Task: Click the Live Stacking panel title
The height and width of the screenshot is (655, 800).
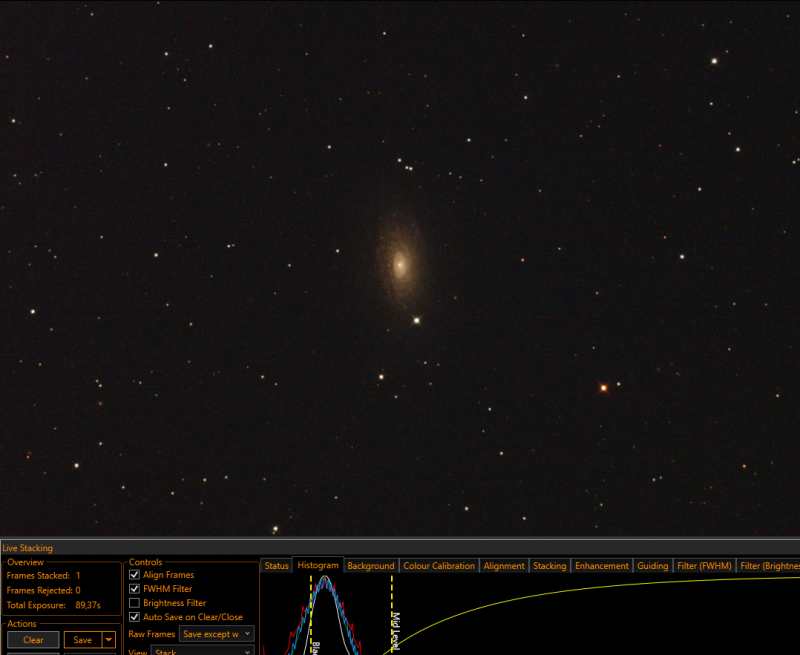Action: tap(28, 548)
